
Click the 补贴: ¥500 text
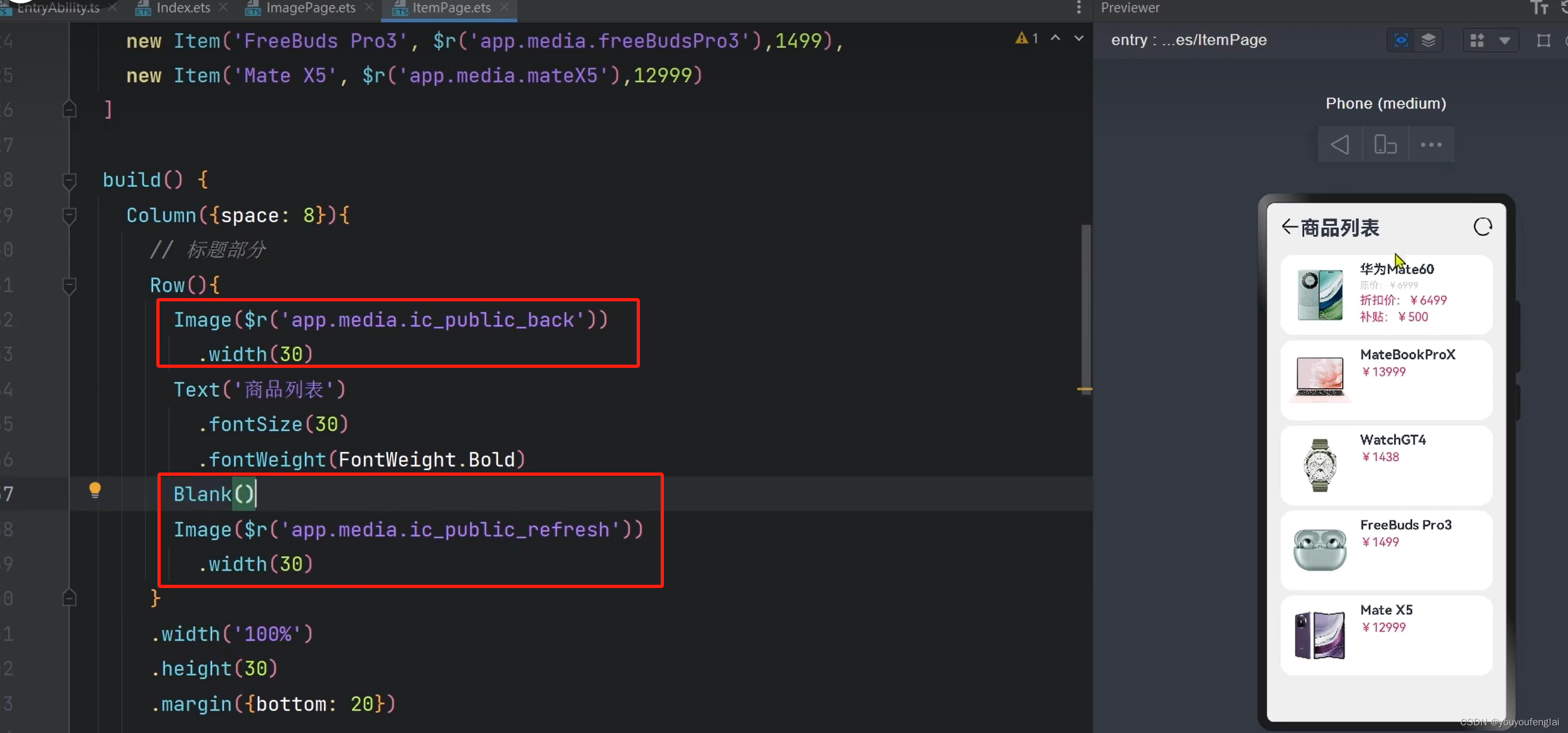point(1394,317)
